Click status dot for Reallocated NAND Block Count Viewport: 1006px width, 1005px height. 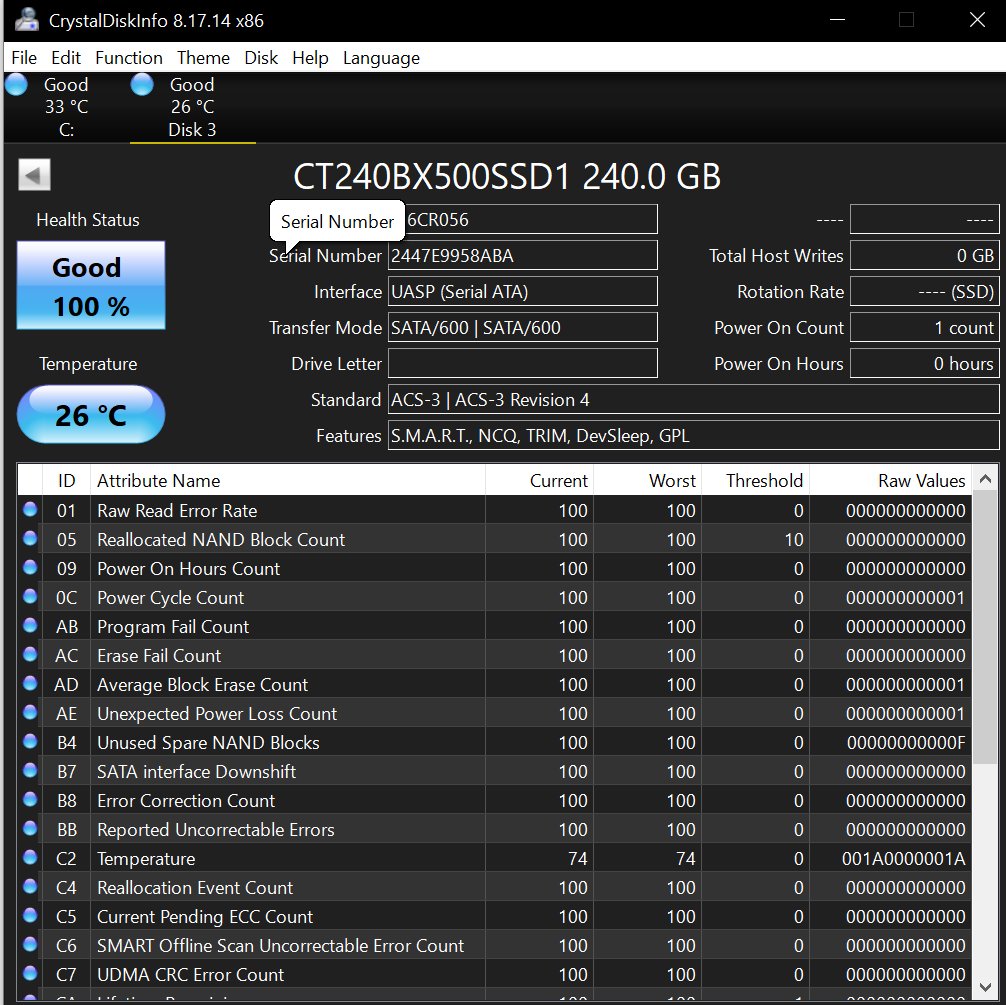point(30,538)
